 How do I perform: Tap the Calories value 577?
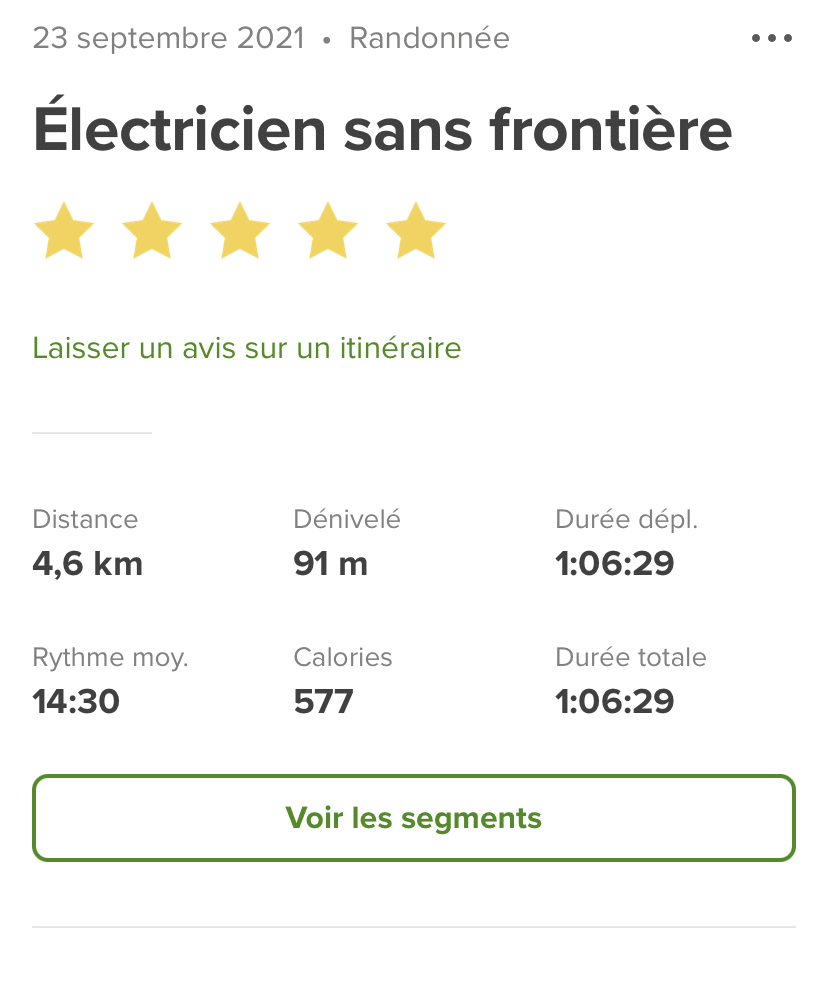click(x=323, y=702)
